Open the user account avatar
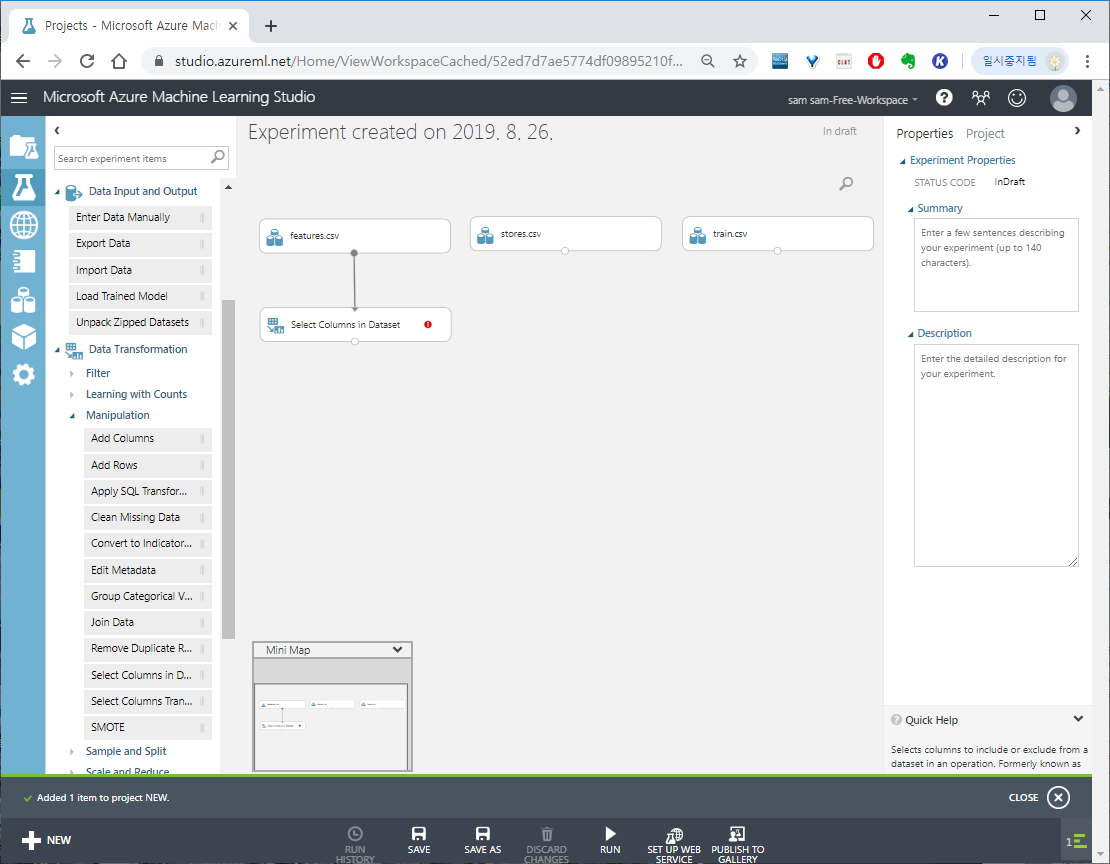Viewport: 1110px width, 864px height. [x=1063, y=98]
